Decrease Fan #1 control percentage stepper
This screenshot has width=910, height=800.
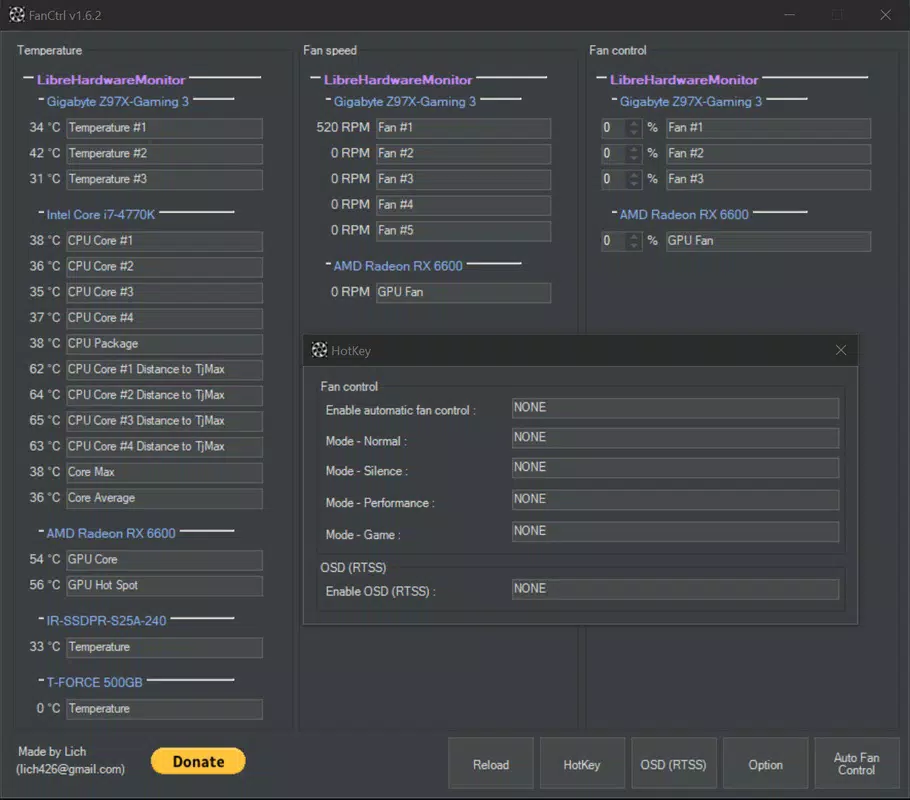click(634, 132)
